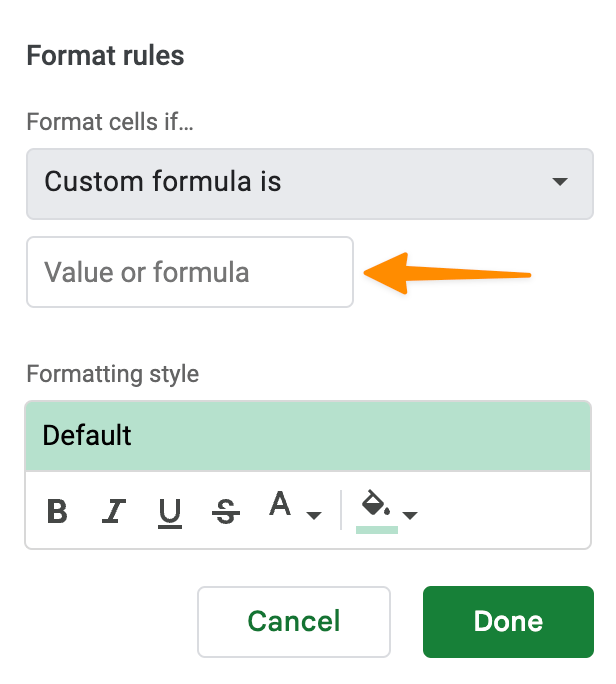Select the Default formatting style preview
This screenshot has height=684, width=616.
[309, 436]
